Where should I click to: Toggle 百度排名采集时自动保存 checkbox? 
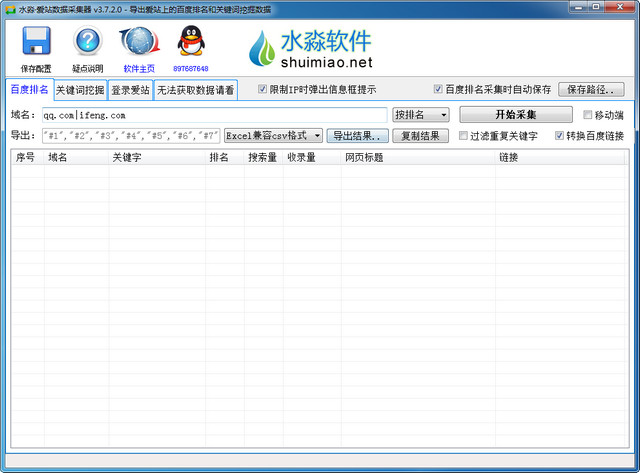[438, 89]
